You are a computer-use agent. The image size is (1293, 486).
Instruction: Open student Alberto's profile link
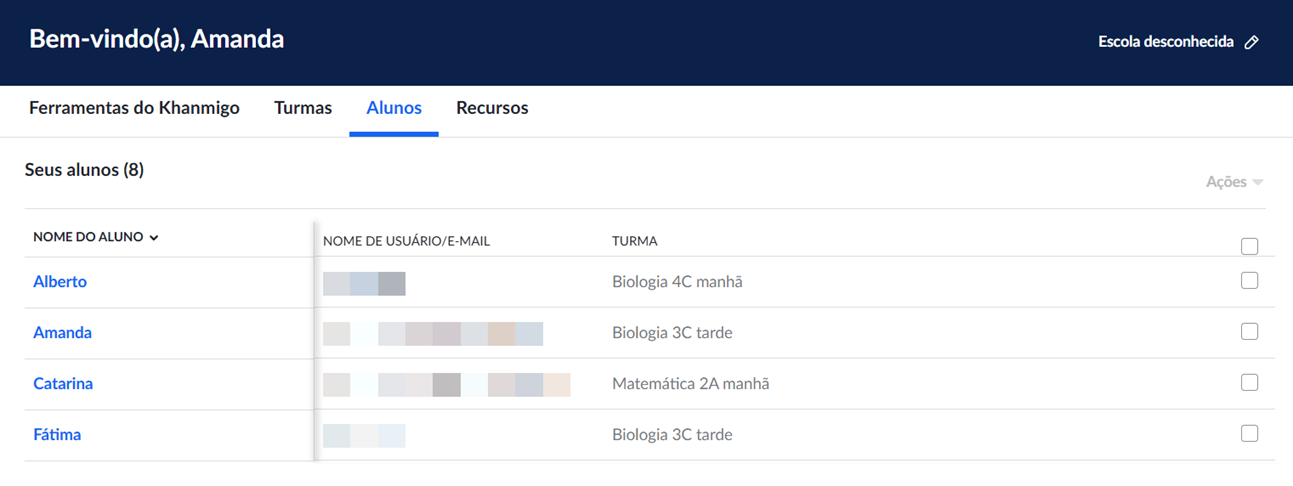click(x=60, y=282)
